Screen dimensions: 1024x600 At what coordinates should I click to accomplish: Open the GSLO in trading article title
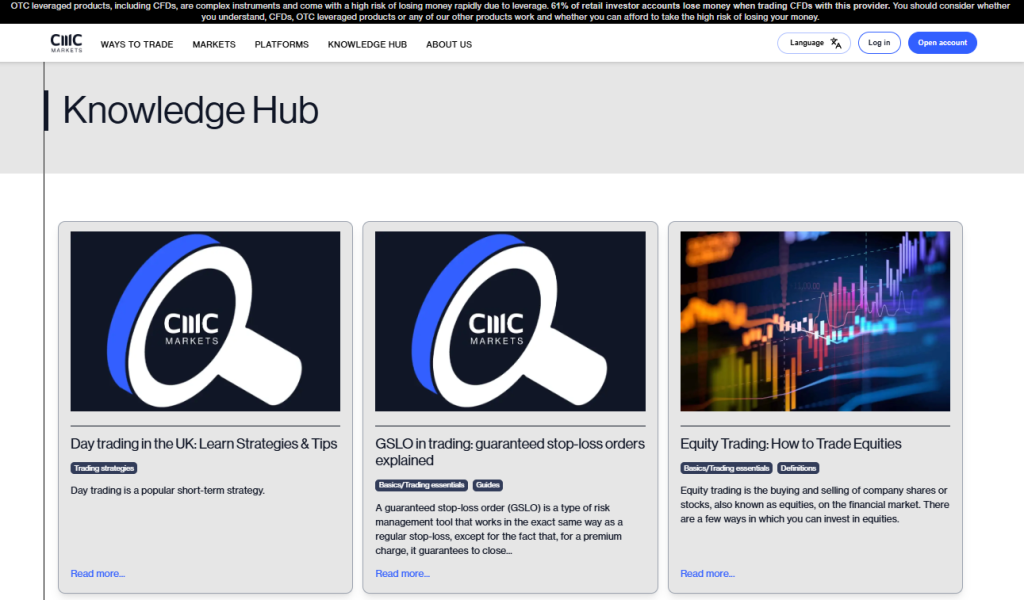(510, 452)
